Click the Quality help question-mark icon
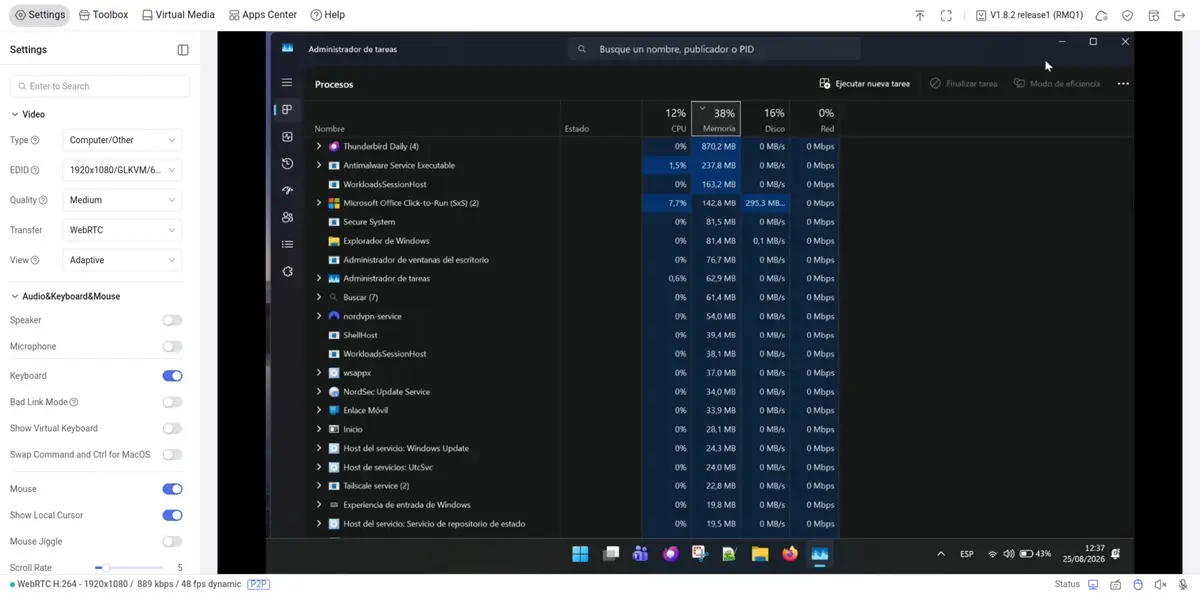 click(43, 200)
